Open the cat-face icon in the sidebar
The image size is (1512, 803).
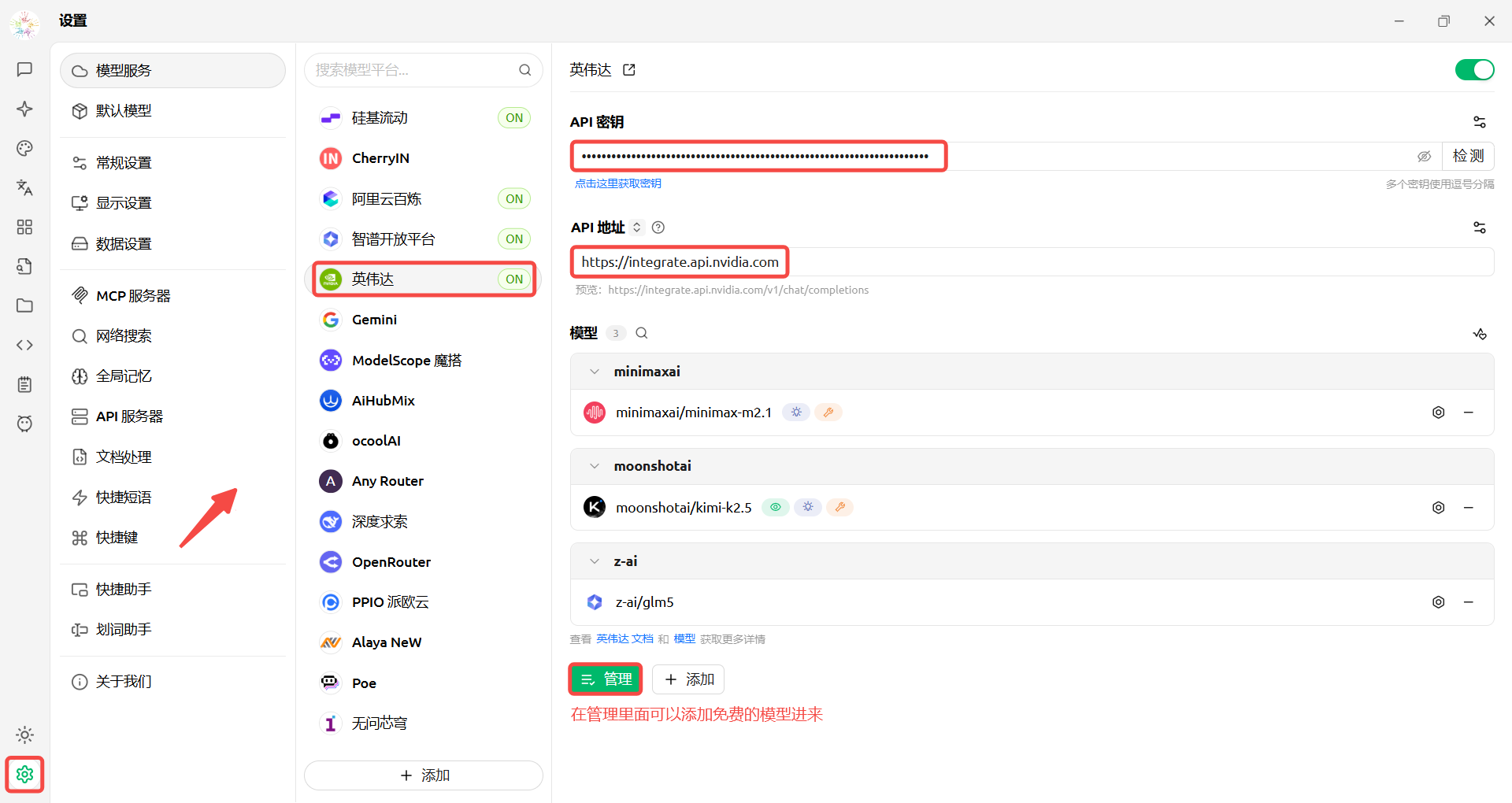click(x=24, y=424)
